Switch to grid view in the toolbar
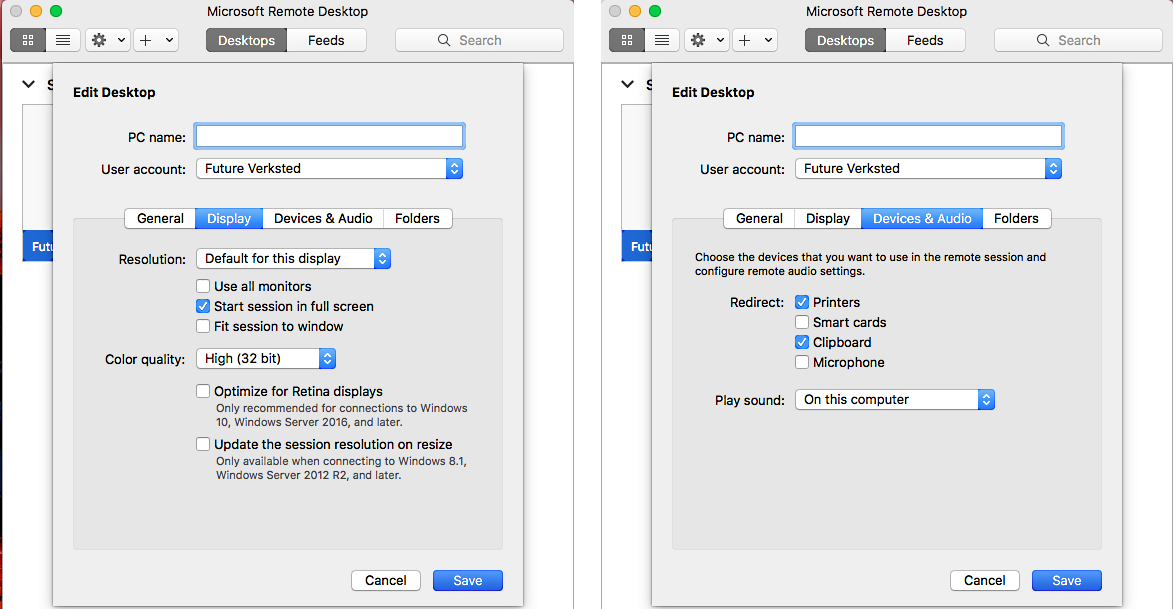 27,40
